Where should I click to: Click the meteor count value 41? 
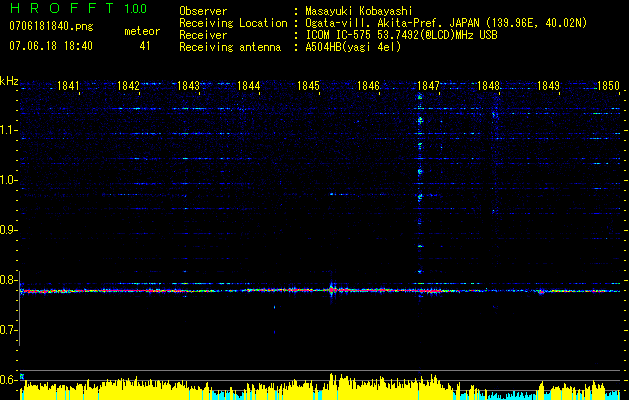145,46
